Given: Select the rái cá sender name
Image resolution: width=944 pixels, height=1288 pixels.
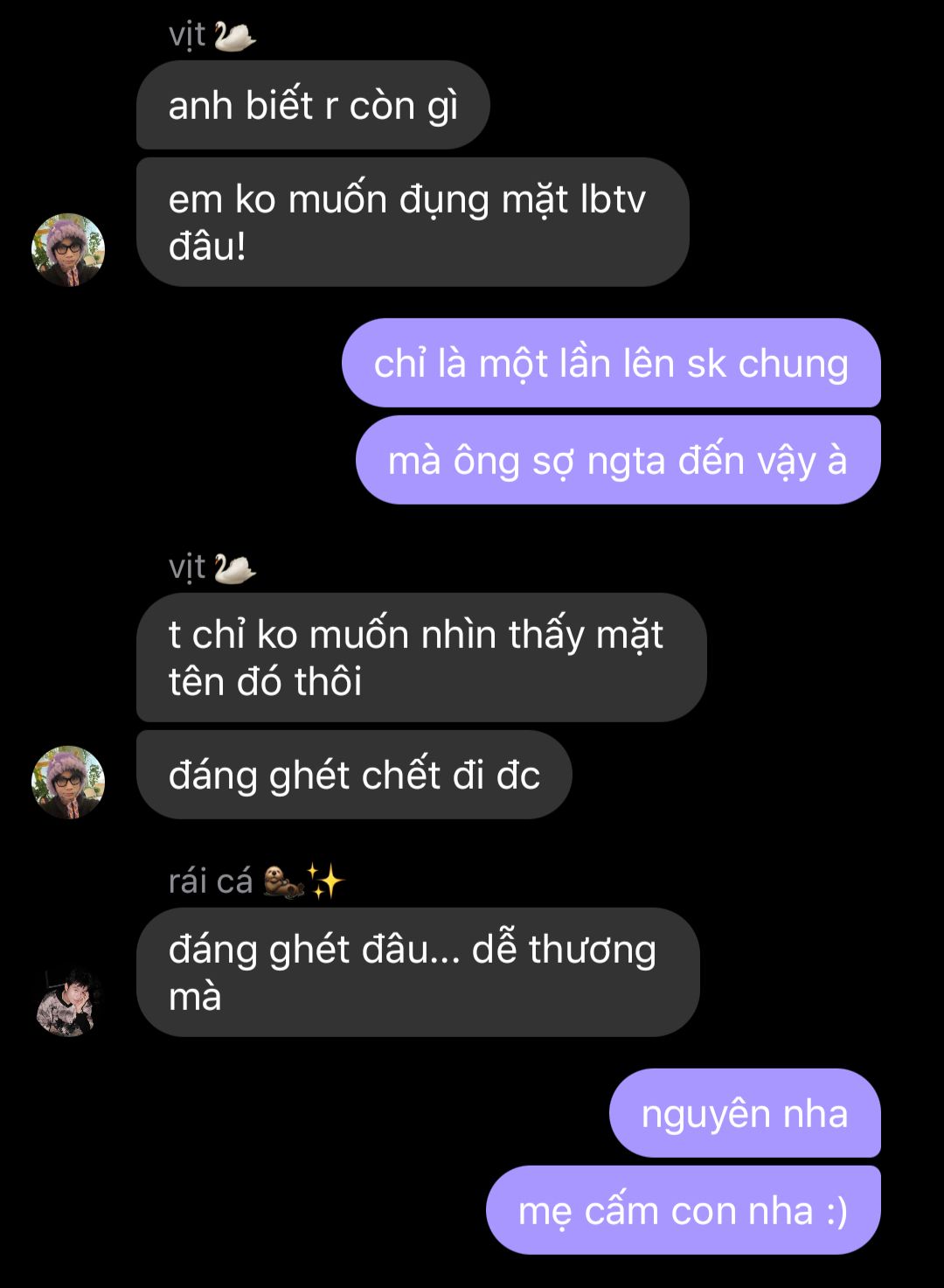Looking at the screenshot, I should (x=210, y=881).
